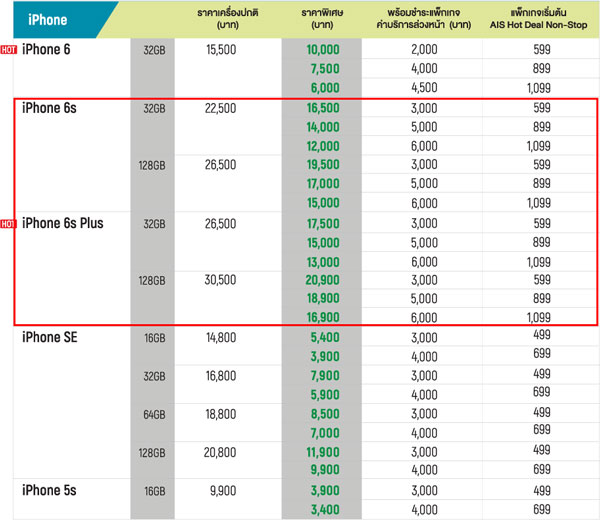Select the green 20,900 special price
The image size is (600, 520).
coord(324,281)
